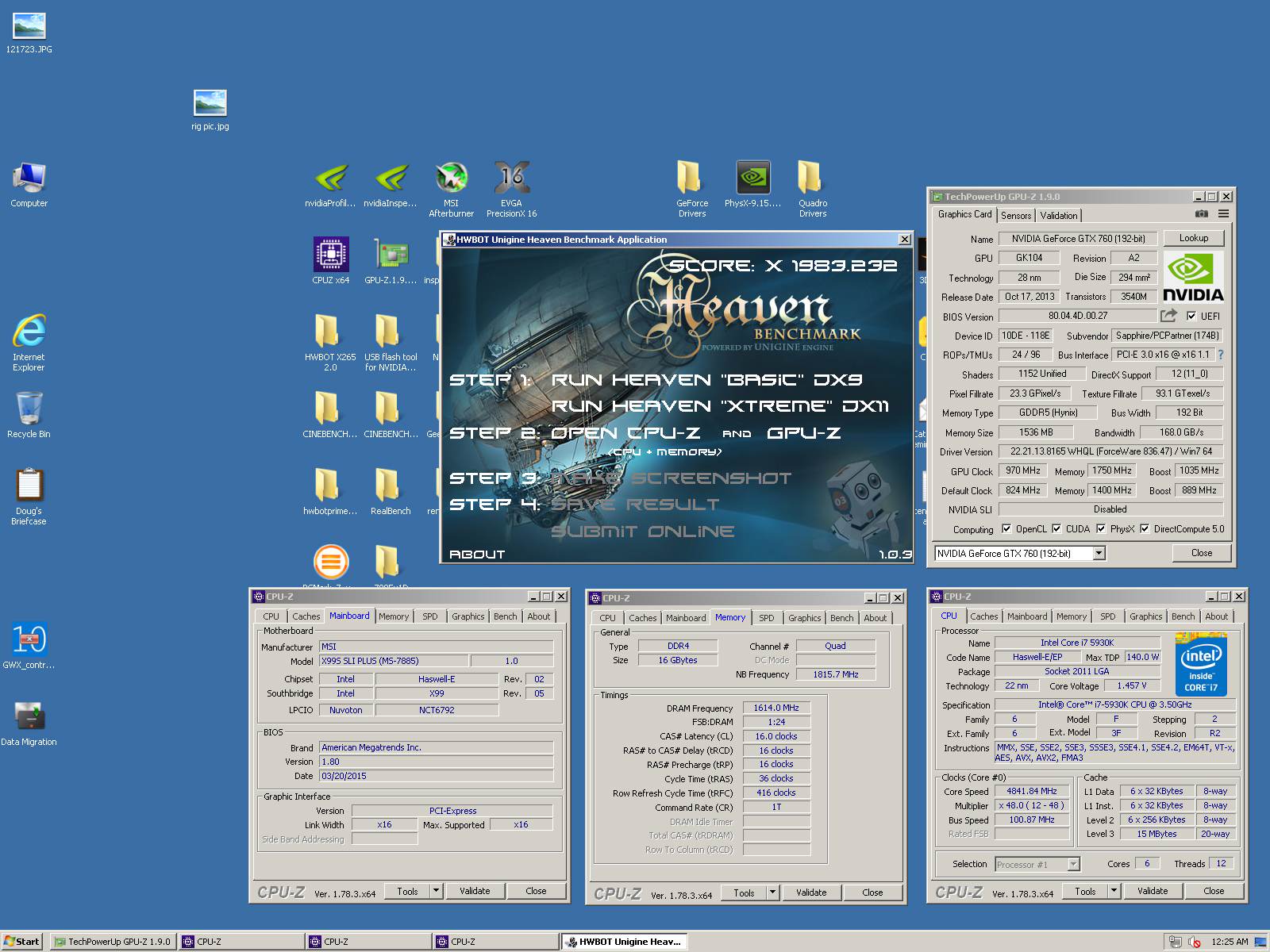The width and height of the screenshot is (1270, 952).
Task: Click Tools button in Memory CPU-Z window
Action: [744, 892]
